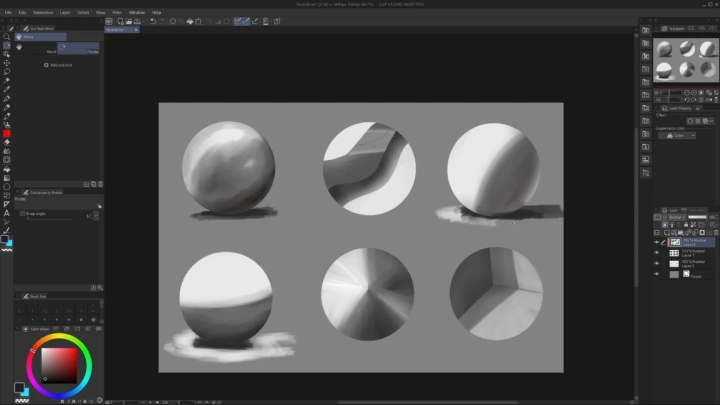Select the Auto select magic wand tool

click(7, 81)
